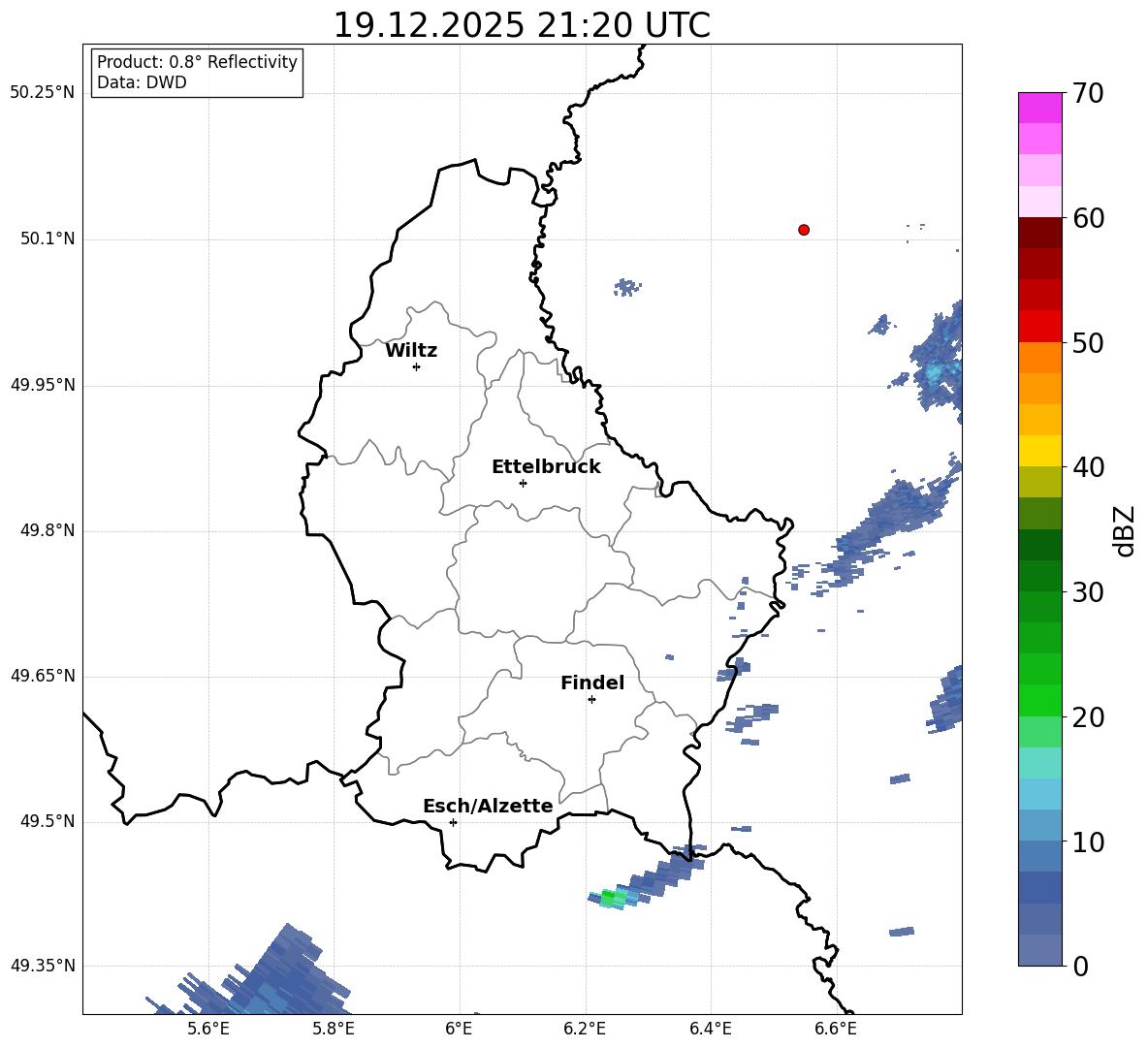Click the Ettelbruck station label

tap(546, 467)
